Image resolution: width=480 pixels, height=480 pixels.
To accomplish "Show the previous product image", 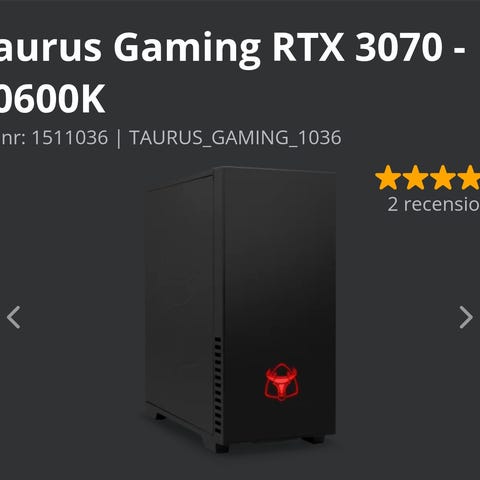I will click(14, 317).
